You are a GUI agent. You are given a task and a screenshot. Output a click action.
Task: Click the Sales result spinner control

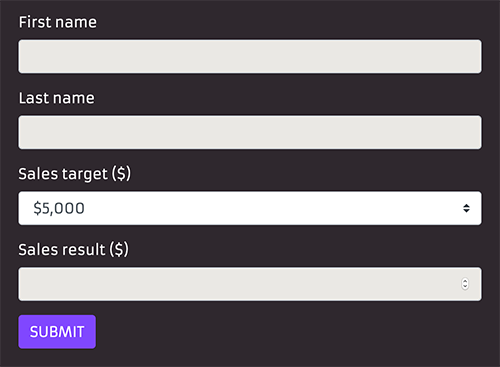(x=465, y=284)
